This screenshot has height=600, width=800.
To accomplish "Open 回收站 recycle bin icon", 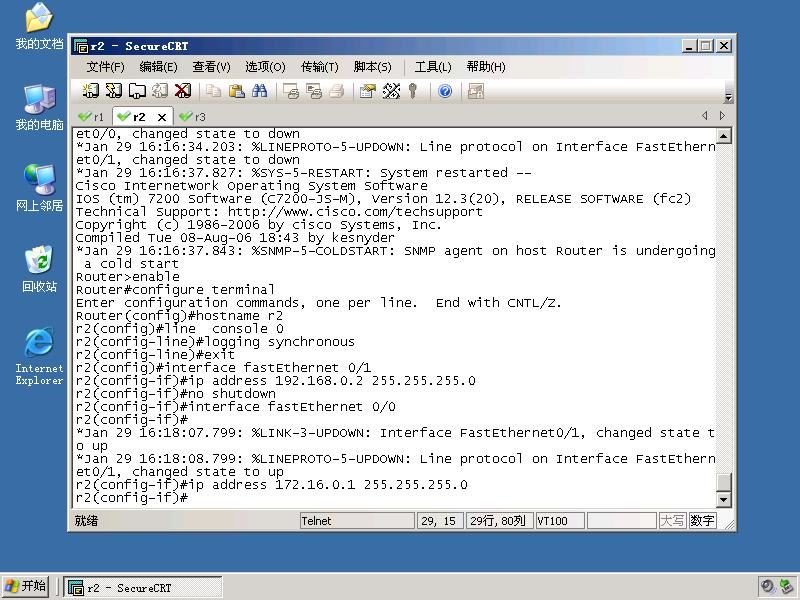I will coord(39,269).
